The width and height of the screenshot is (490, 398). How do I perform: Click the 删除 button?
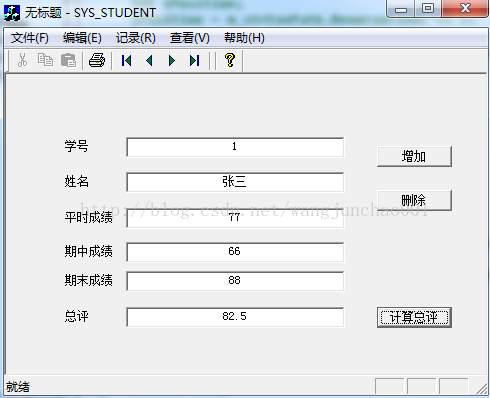pos(414,200)
